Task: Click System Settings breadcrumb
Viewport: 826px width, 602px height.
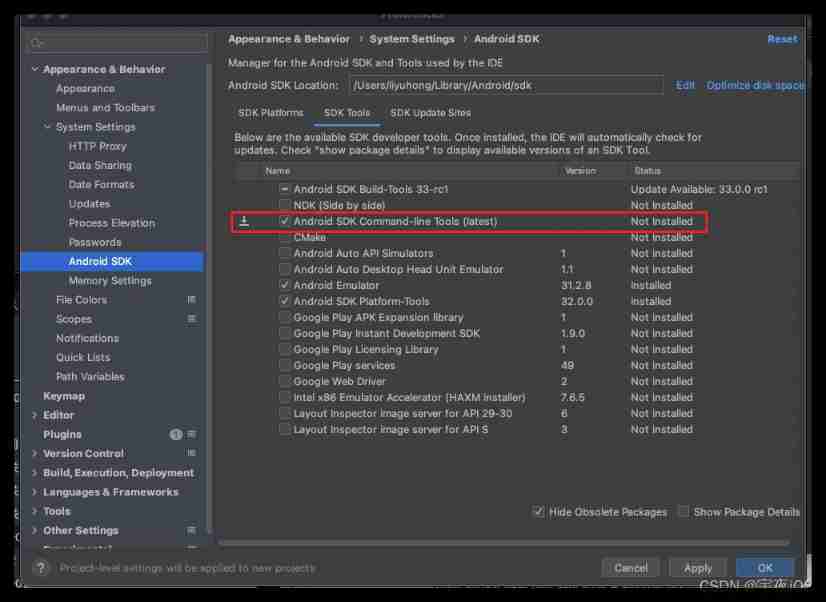Action: 411,39
